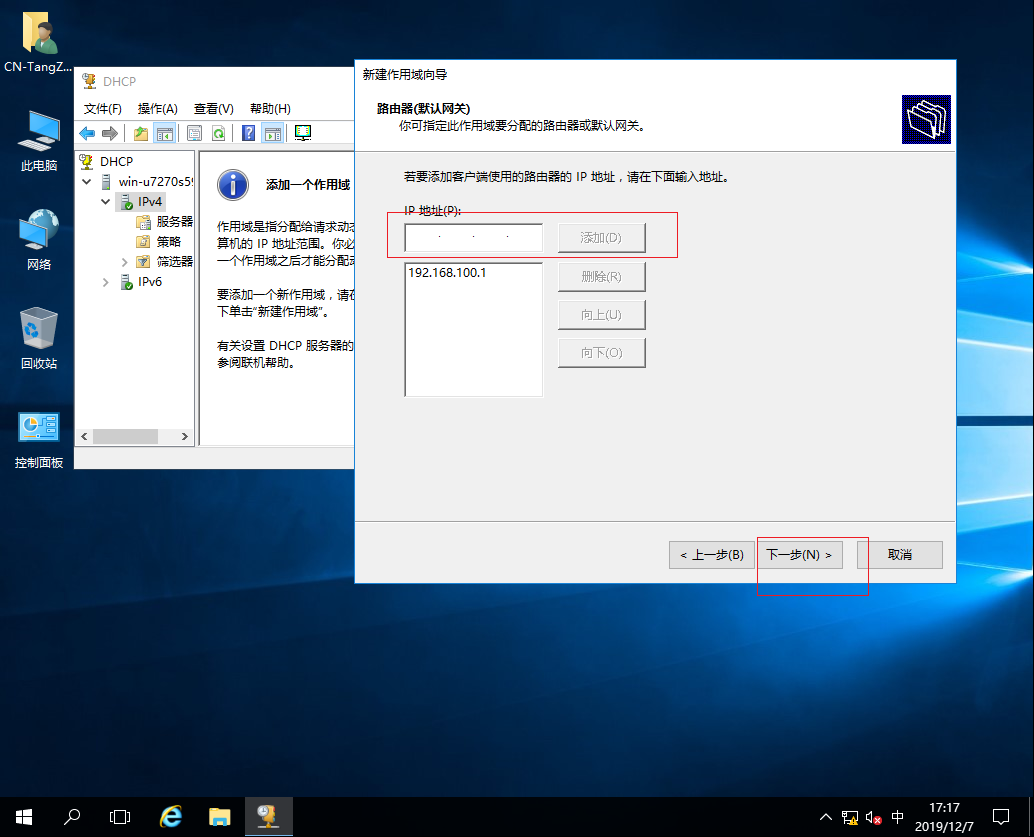Collapse the IPv4 tree node
Screen dimensions: 1034x837
[x=104, y=201]
